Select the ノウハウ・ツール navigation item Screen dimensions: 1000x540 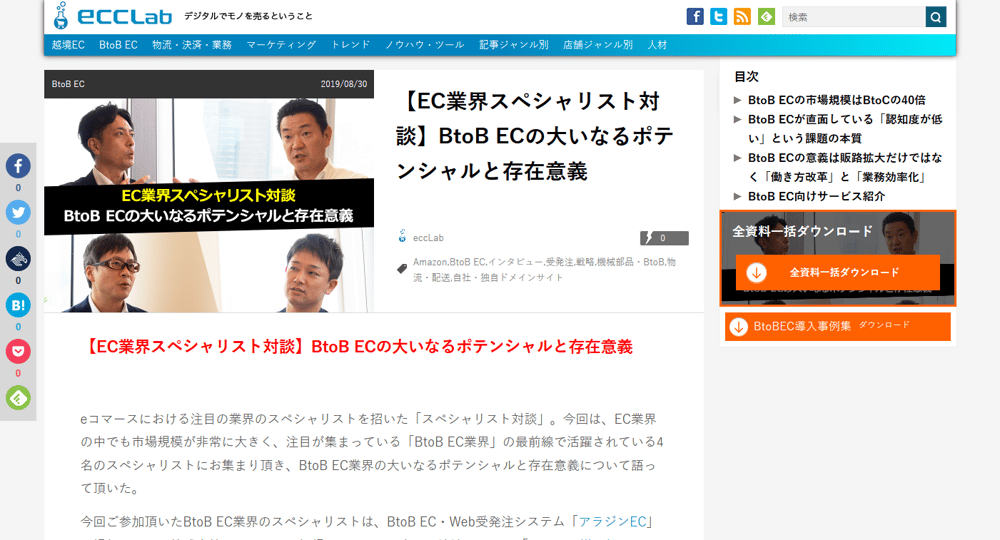(424, 45)
